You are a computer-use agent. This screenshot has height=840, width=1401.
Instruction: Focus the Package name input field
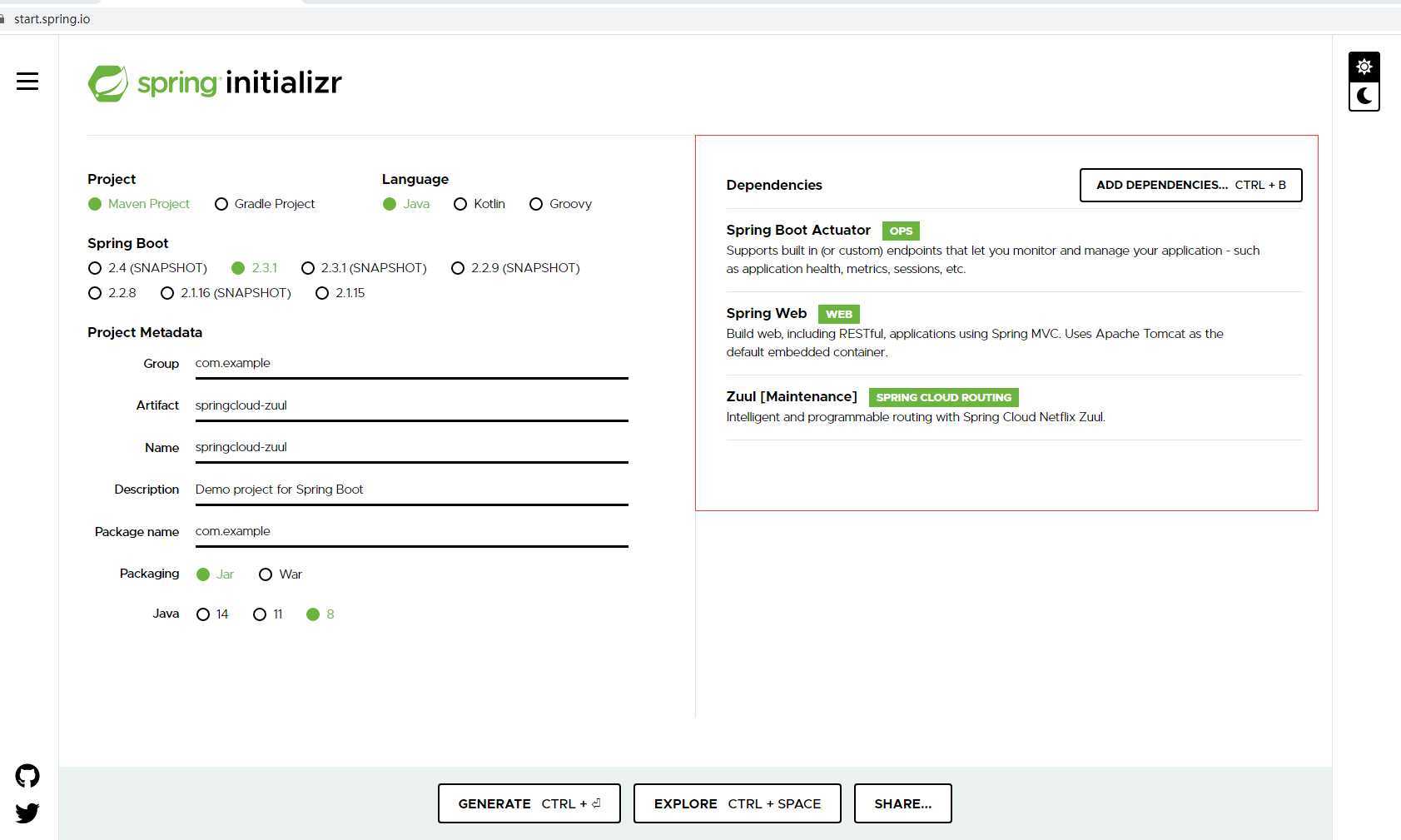click(411, 532)
